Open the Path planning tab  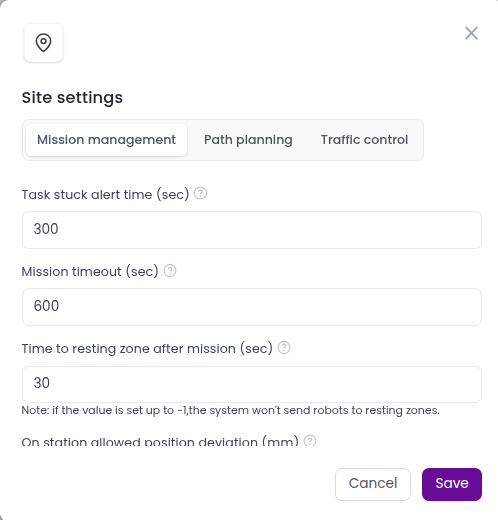tap(248, 140)
